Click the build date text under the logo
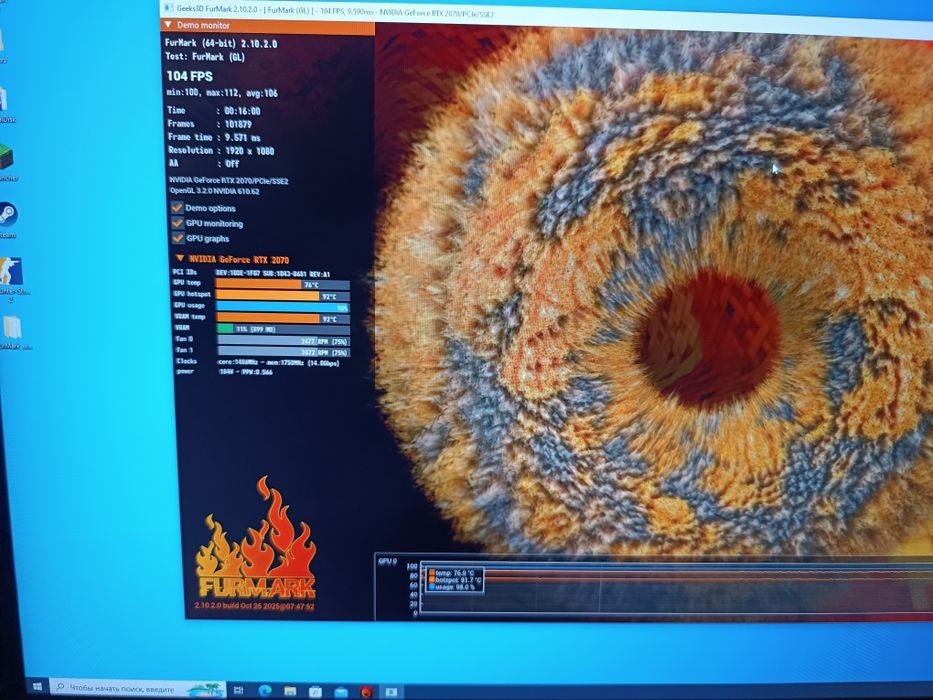 pos(254,606)
